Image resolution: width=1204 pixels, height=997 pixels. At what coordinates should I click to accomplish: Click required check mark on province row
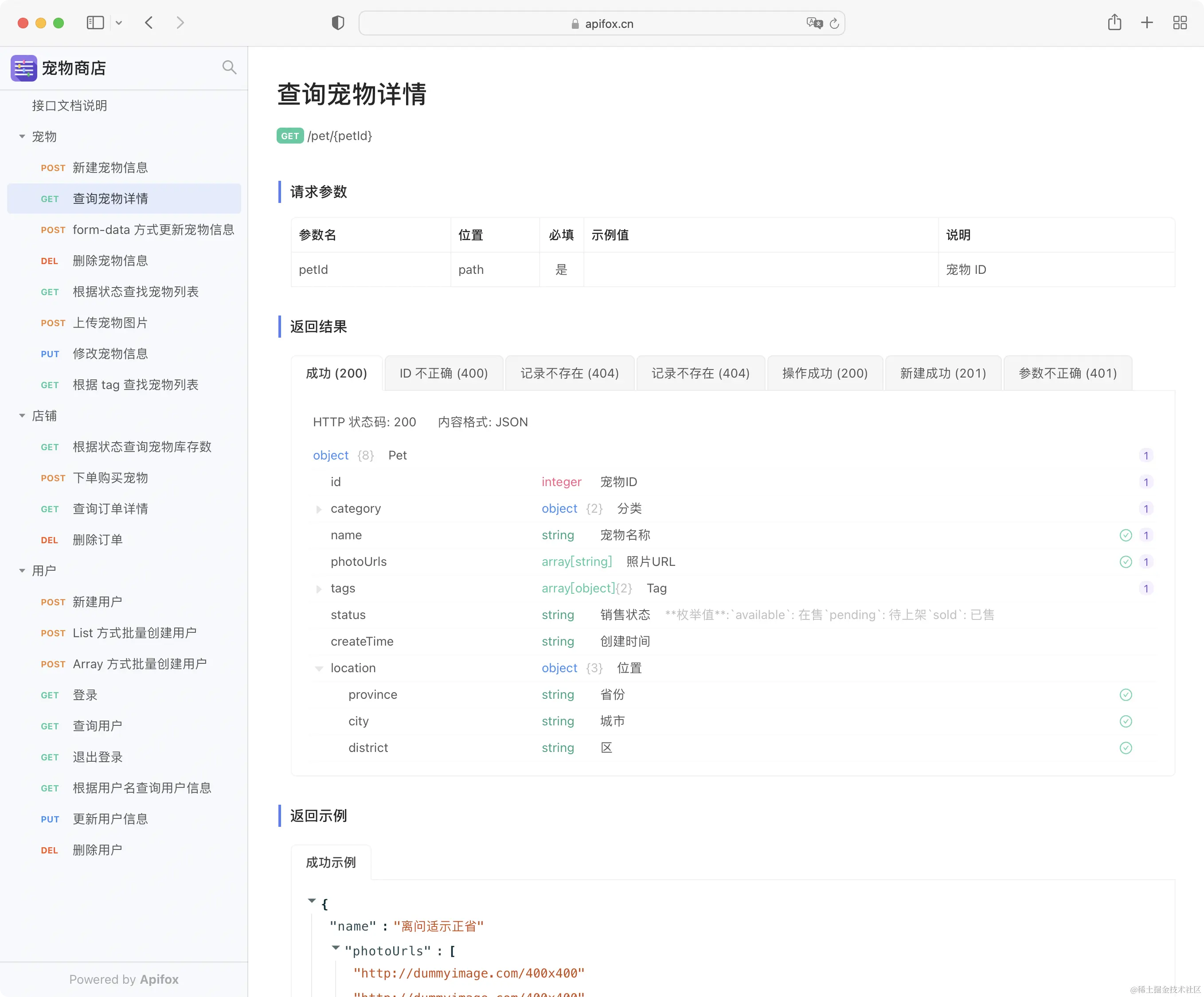coord(1126,694)
